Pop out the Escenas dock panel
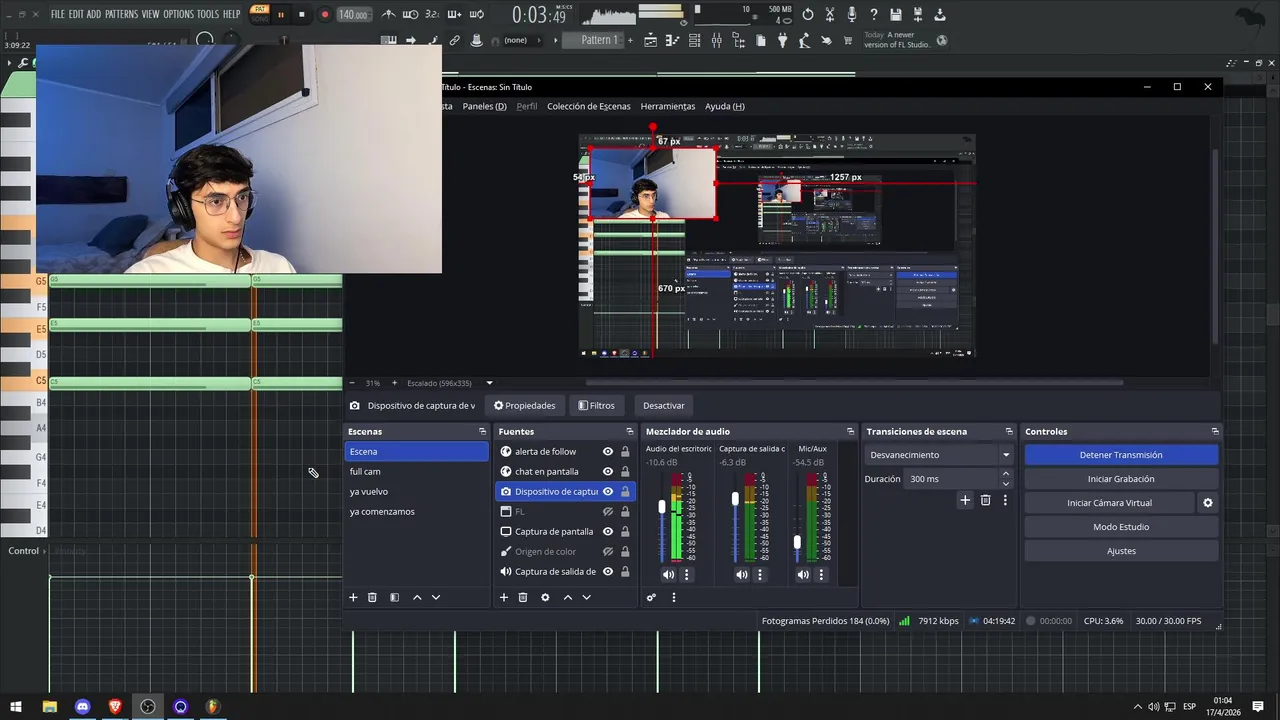 pos(482,432)
